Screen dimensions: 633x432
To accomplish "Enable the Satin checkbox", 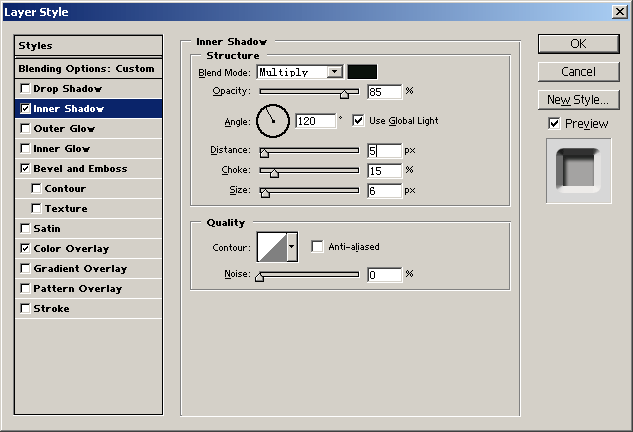I will (x=25, y=229).
